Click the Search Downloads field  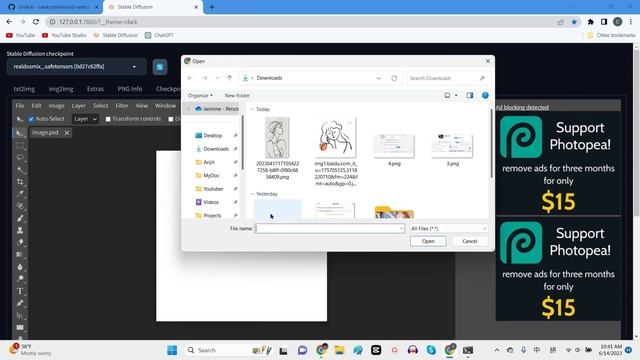pos(447,78)
